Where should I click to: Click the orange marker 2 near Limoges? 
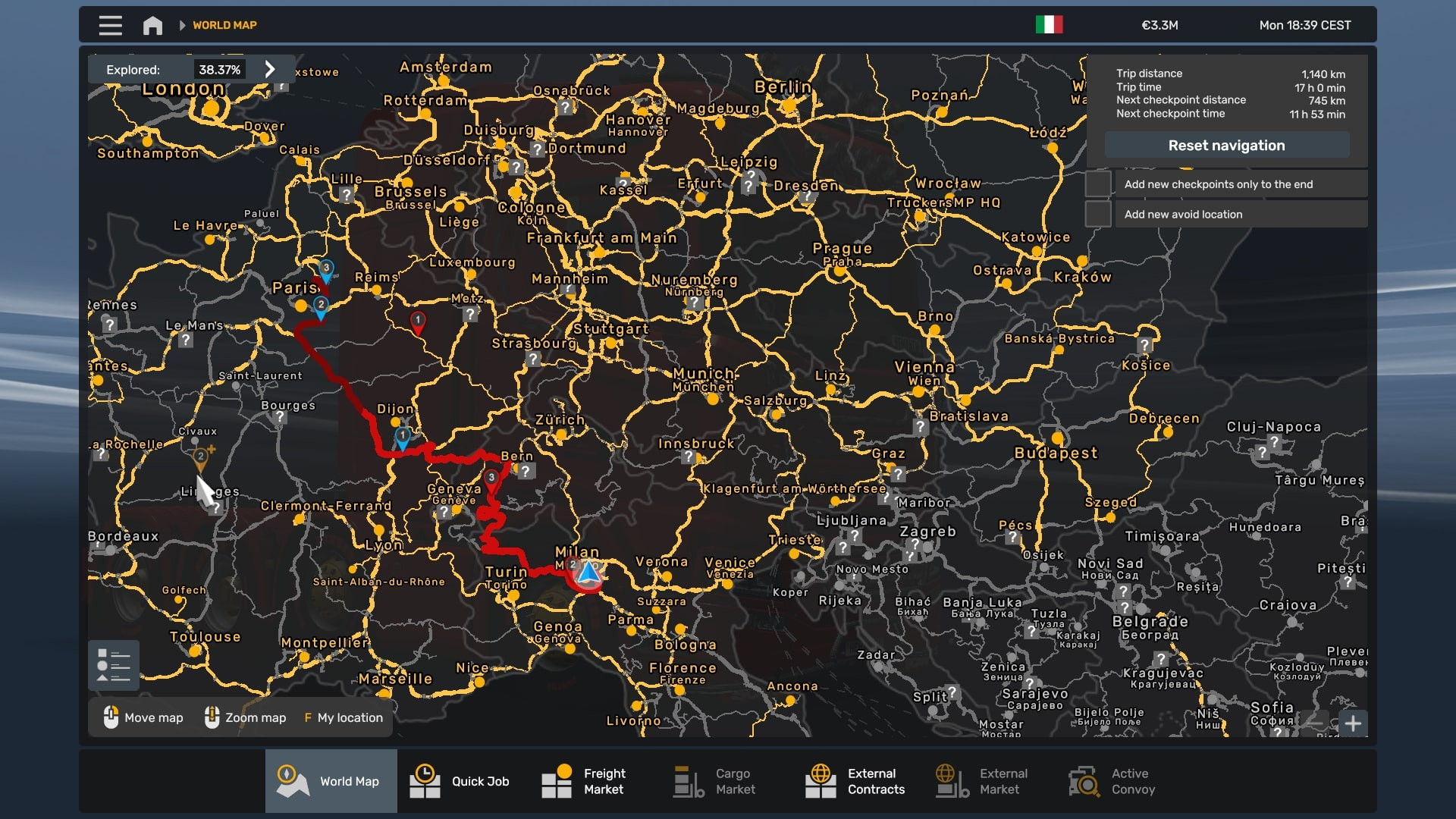coord(200,458)
